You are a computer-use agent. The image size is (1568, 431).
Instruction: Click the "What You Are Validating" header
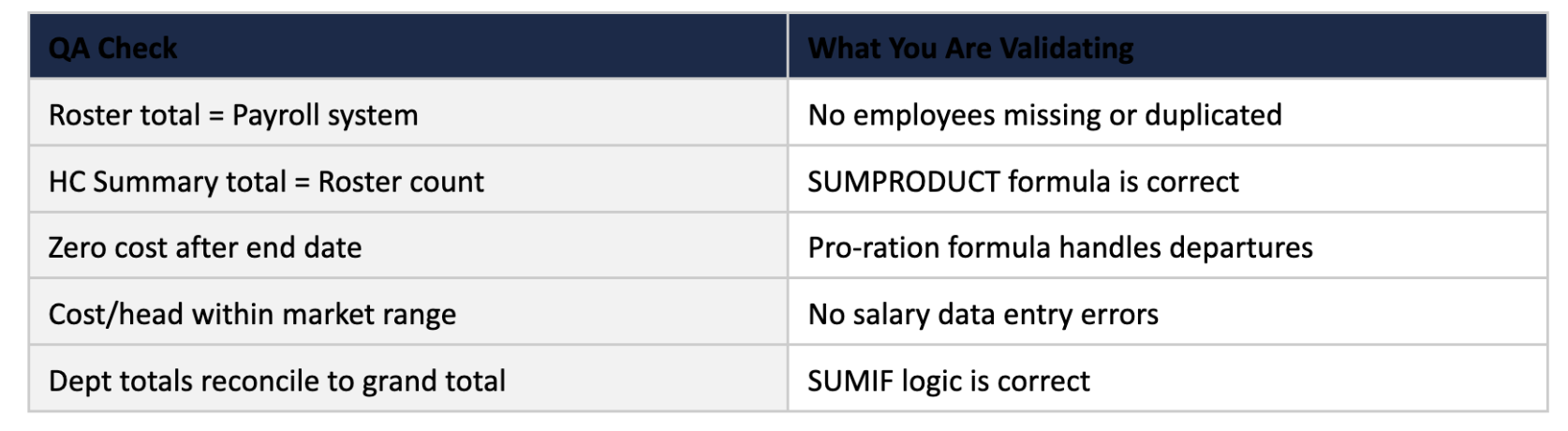click(x=970, y=48)
